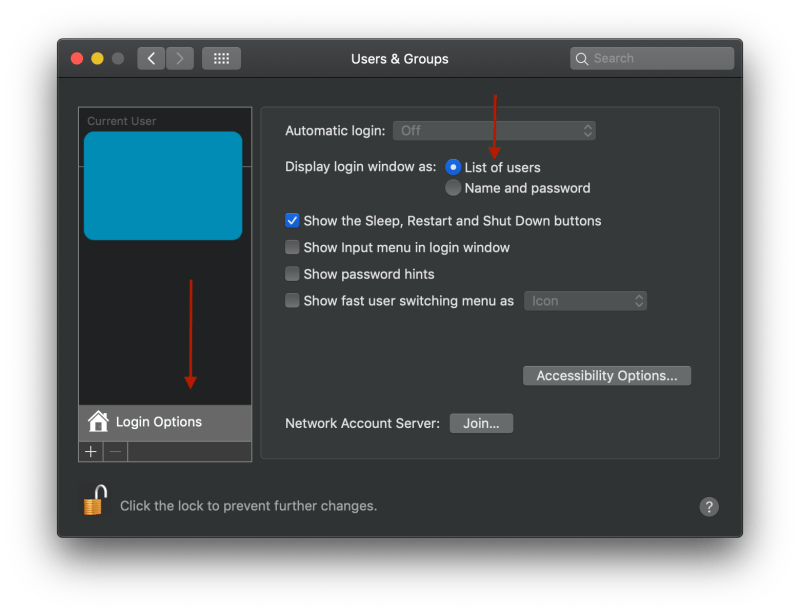Image resolution: width=800 pixels, height=613 pixels.
Task: Unlock preferences via the lock icon
Action: point(92,505)
